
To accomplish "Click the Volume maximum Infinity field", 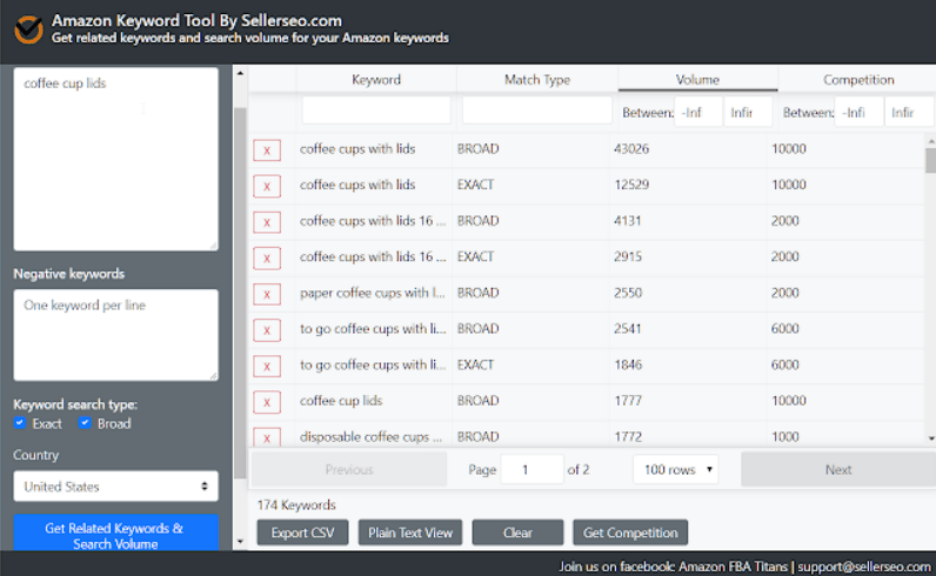I will point(748,112).
